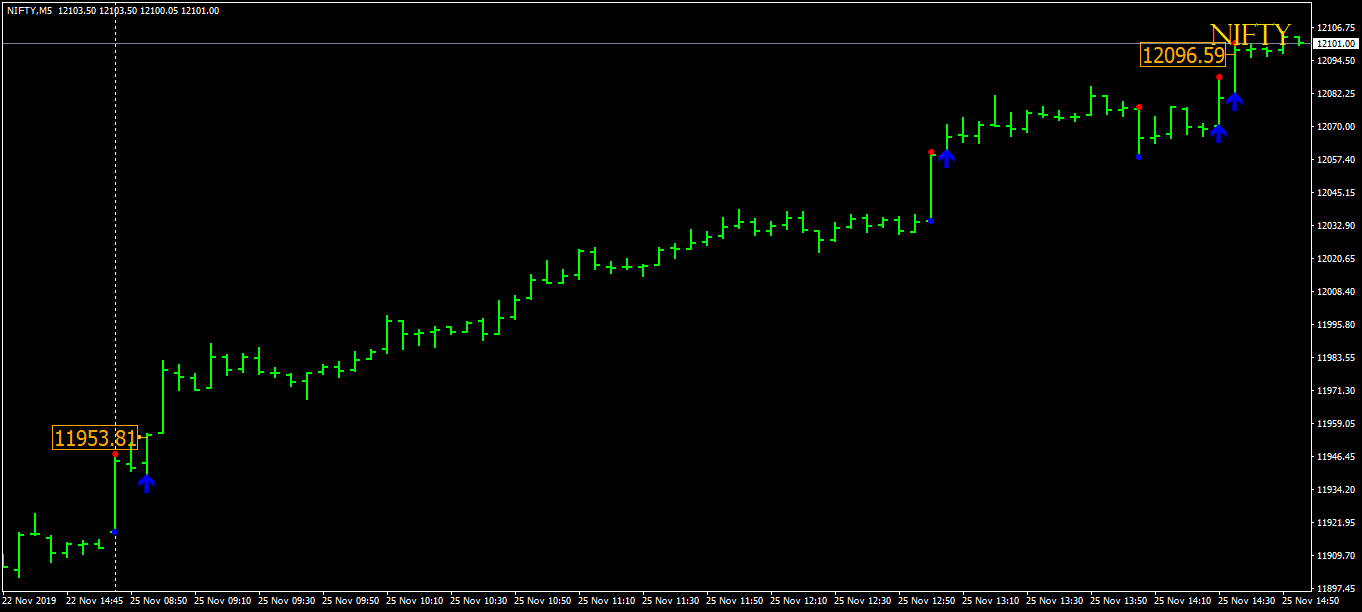
Task: Click the 25 Nov 12:30 time axis label
Action: [x=863, y=602]
